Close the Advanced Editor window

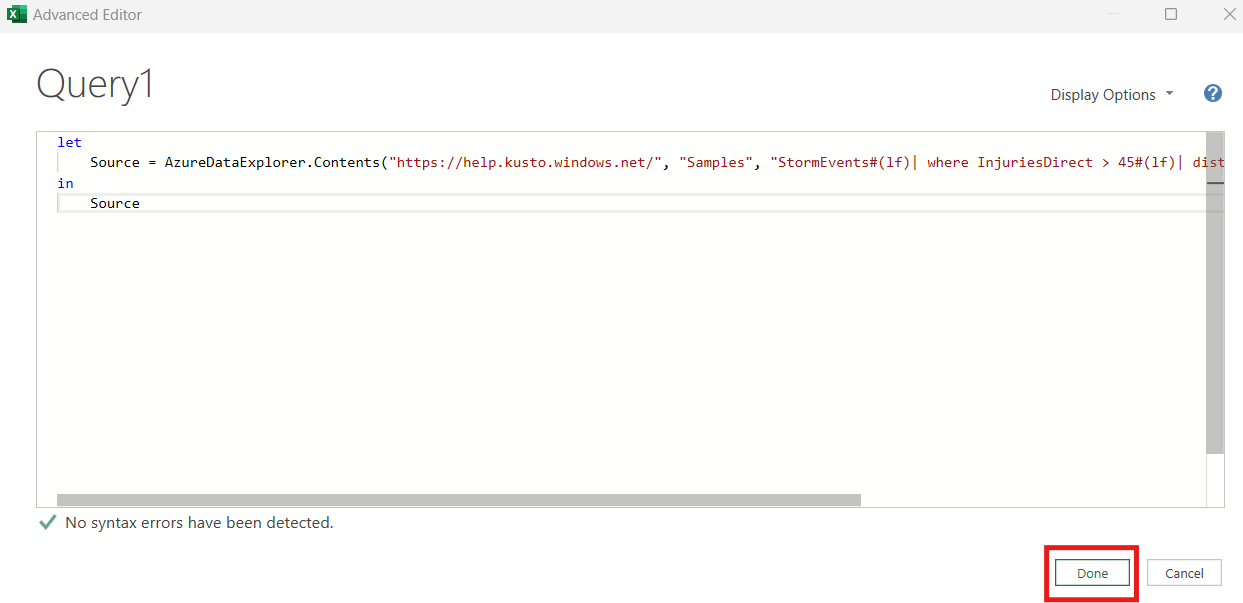[x=1230, y=14]
